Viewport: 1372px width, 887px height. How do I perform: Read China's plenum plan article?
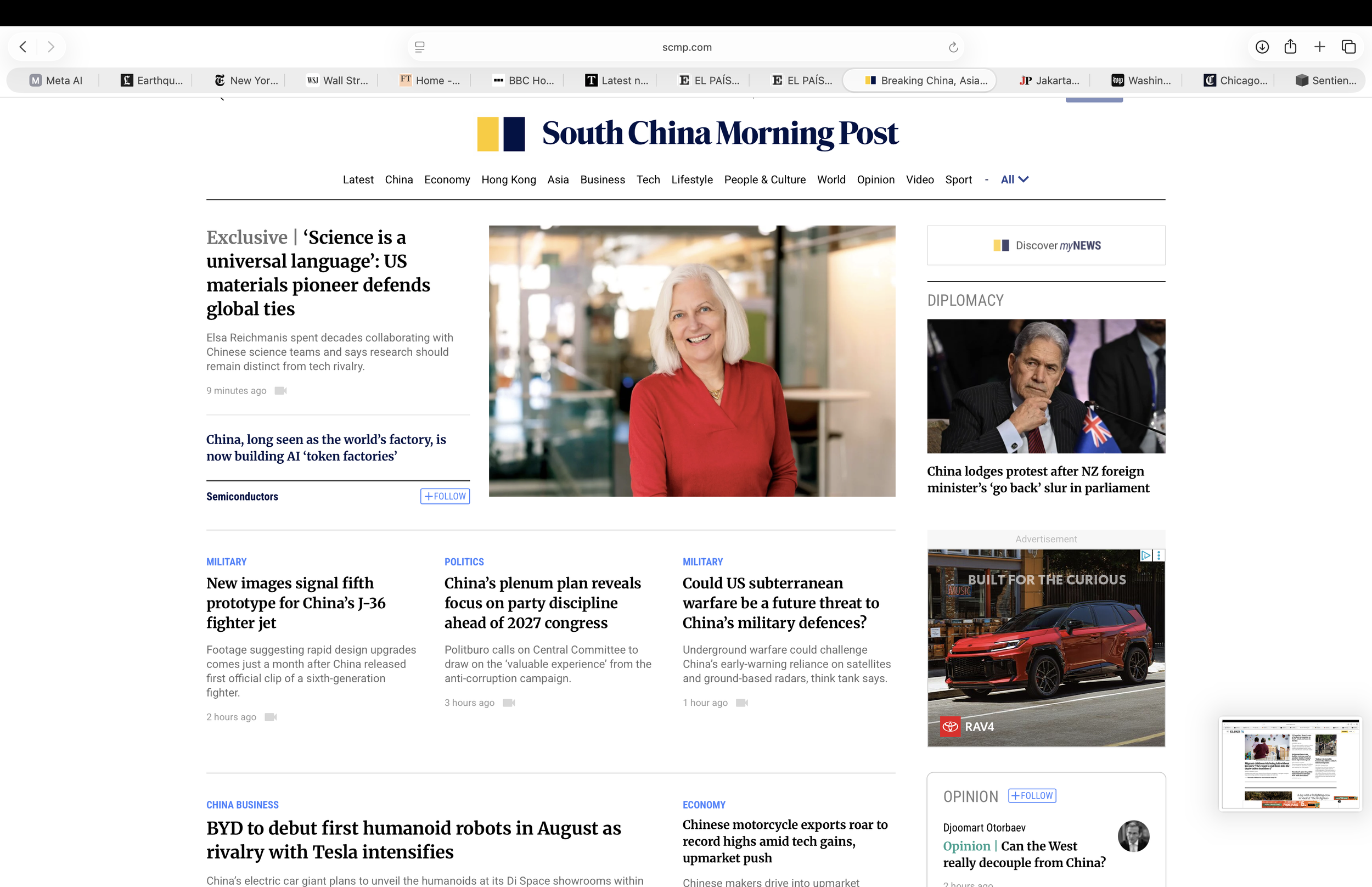click(542, 603)
